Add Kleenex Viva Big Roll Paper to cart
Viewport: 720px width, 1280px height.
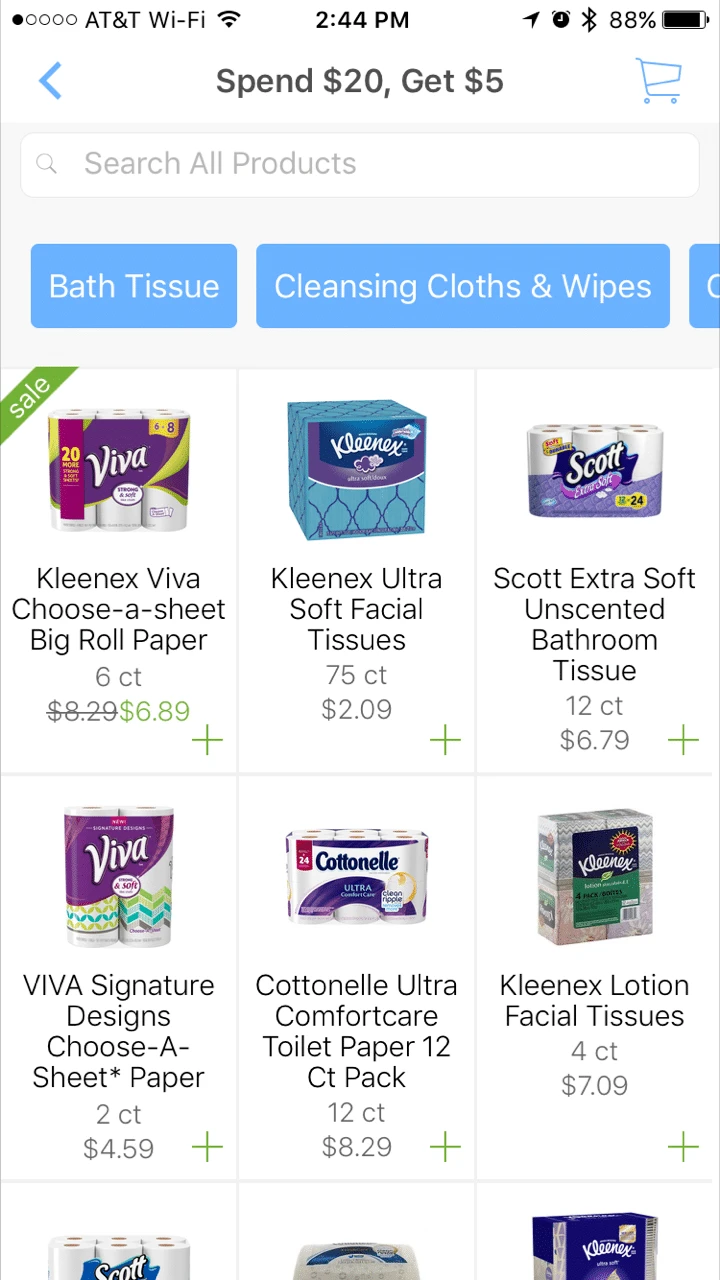tap(207, 741)
